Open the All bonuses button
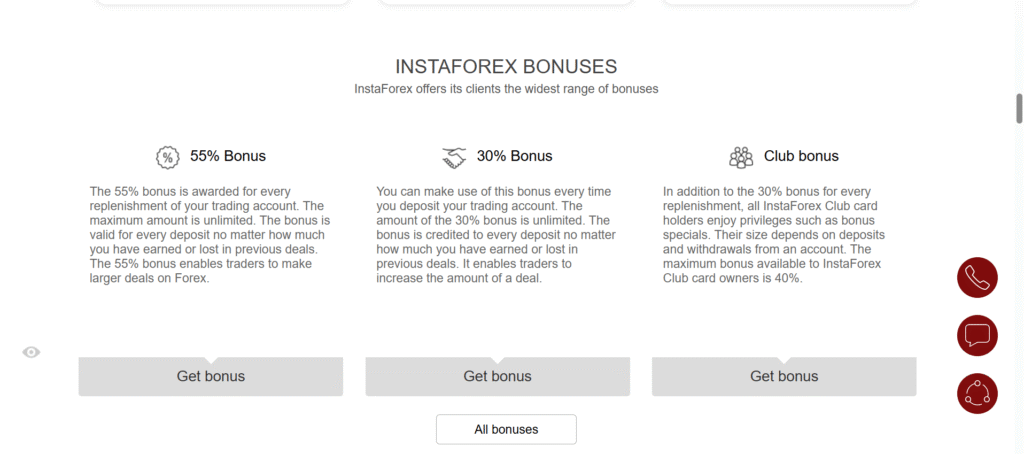Viewport: 1024px width, 454px height. (506, 429)
